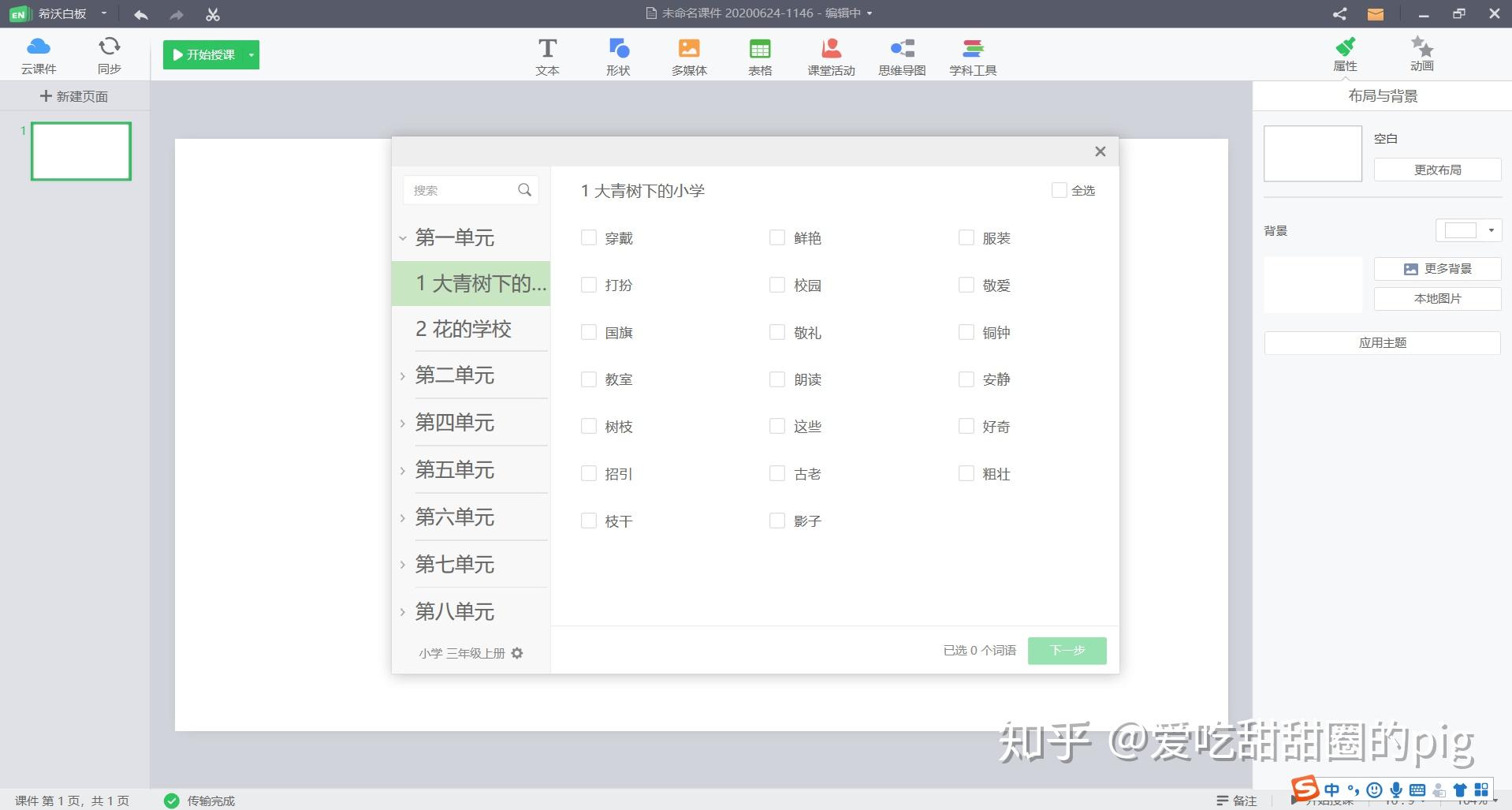Expand the 第六单元 unit
1512x810 pixels.
click(x=403, y=518)
